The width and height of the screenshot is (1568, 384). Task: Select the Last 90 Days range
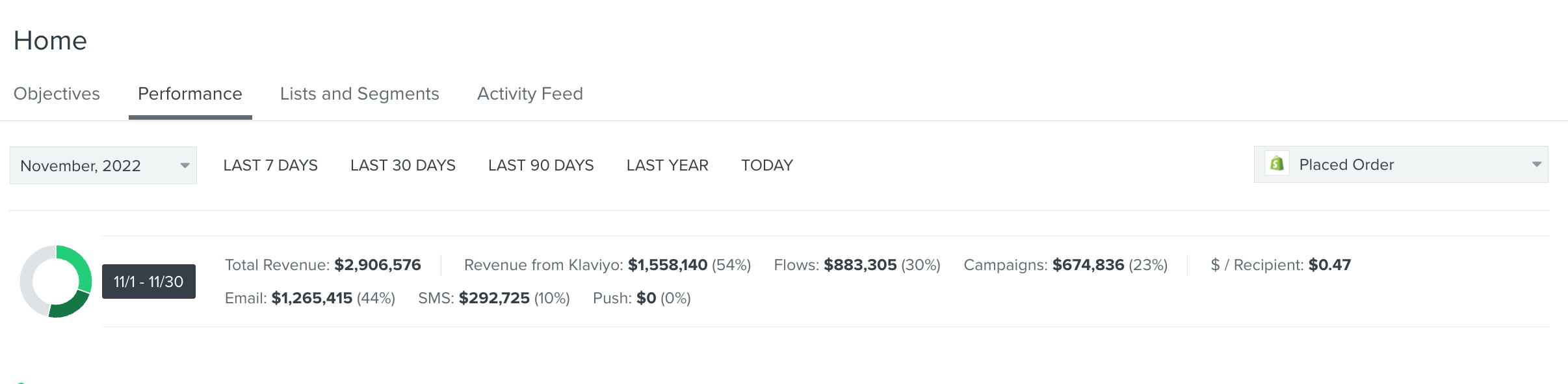pyautogui.click(x=541, y=165)
